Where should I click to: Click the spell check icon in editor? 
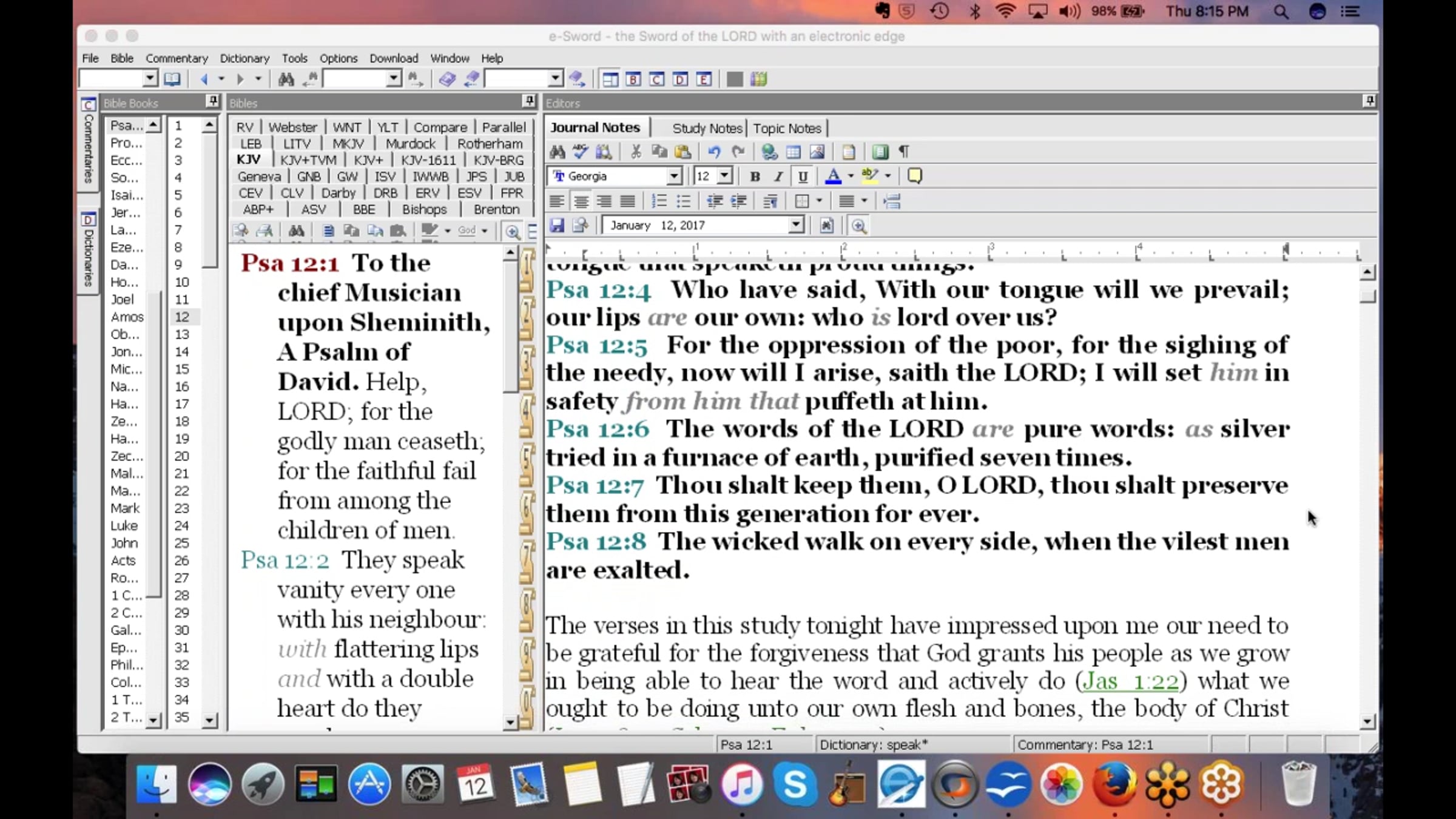[581, 152]
